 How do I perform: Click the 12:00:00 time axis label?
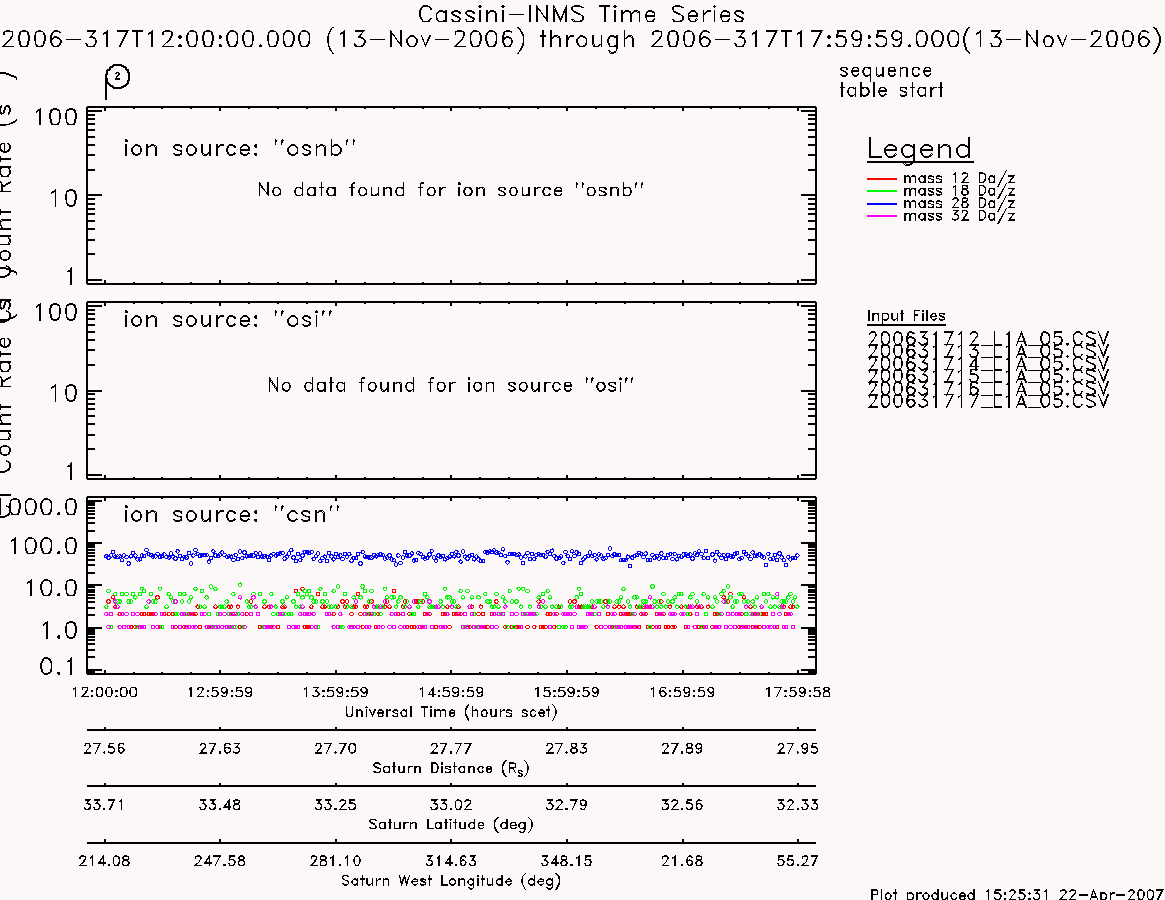[x=104, y=692]
